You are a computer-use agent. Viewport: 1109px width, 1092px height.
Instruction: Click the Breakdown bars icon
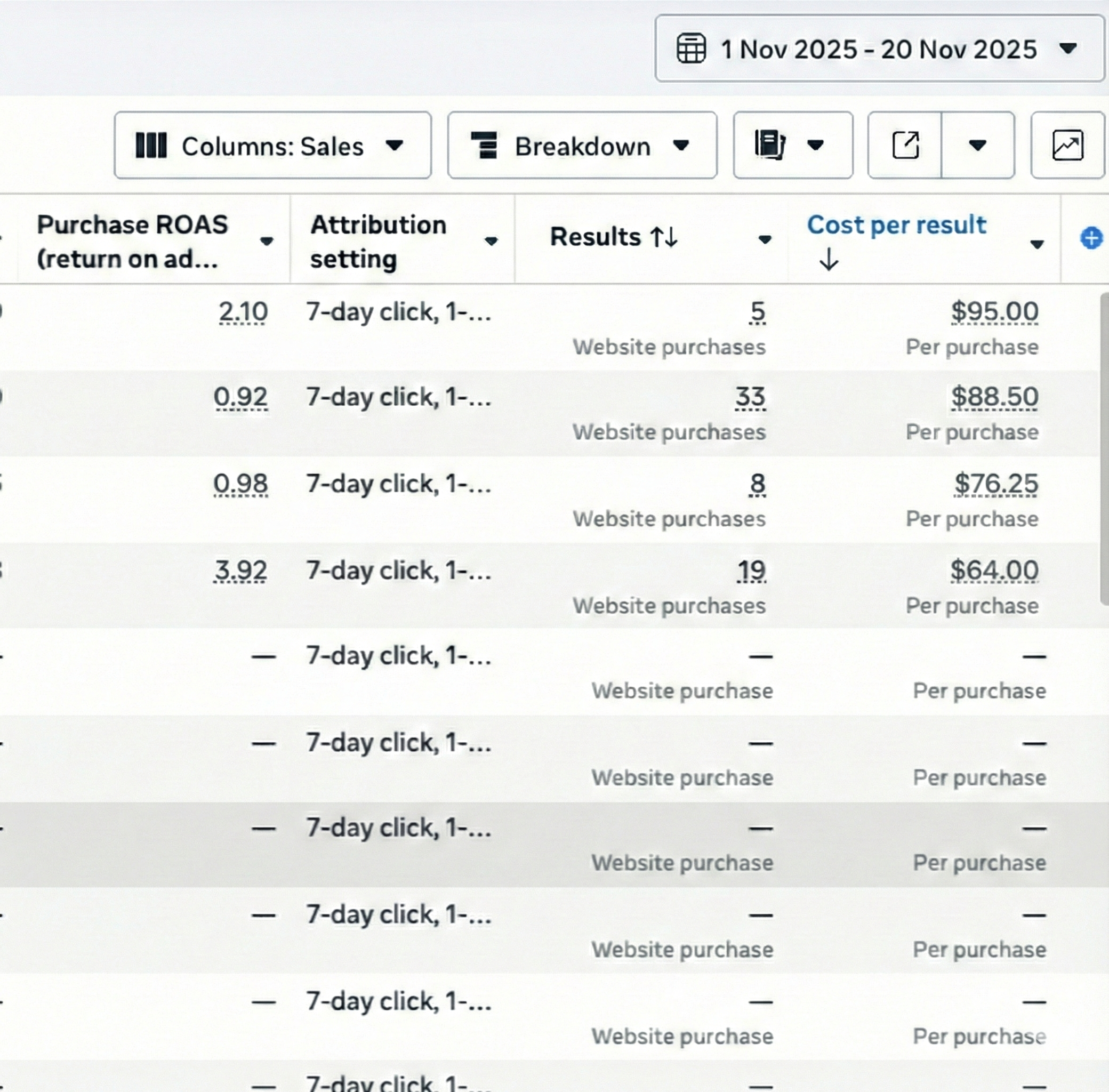[485, 145]
